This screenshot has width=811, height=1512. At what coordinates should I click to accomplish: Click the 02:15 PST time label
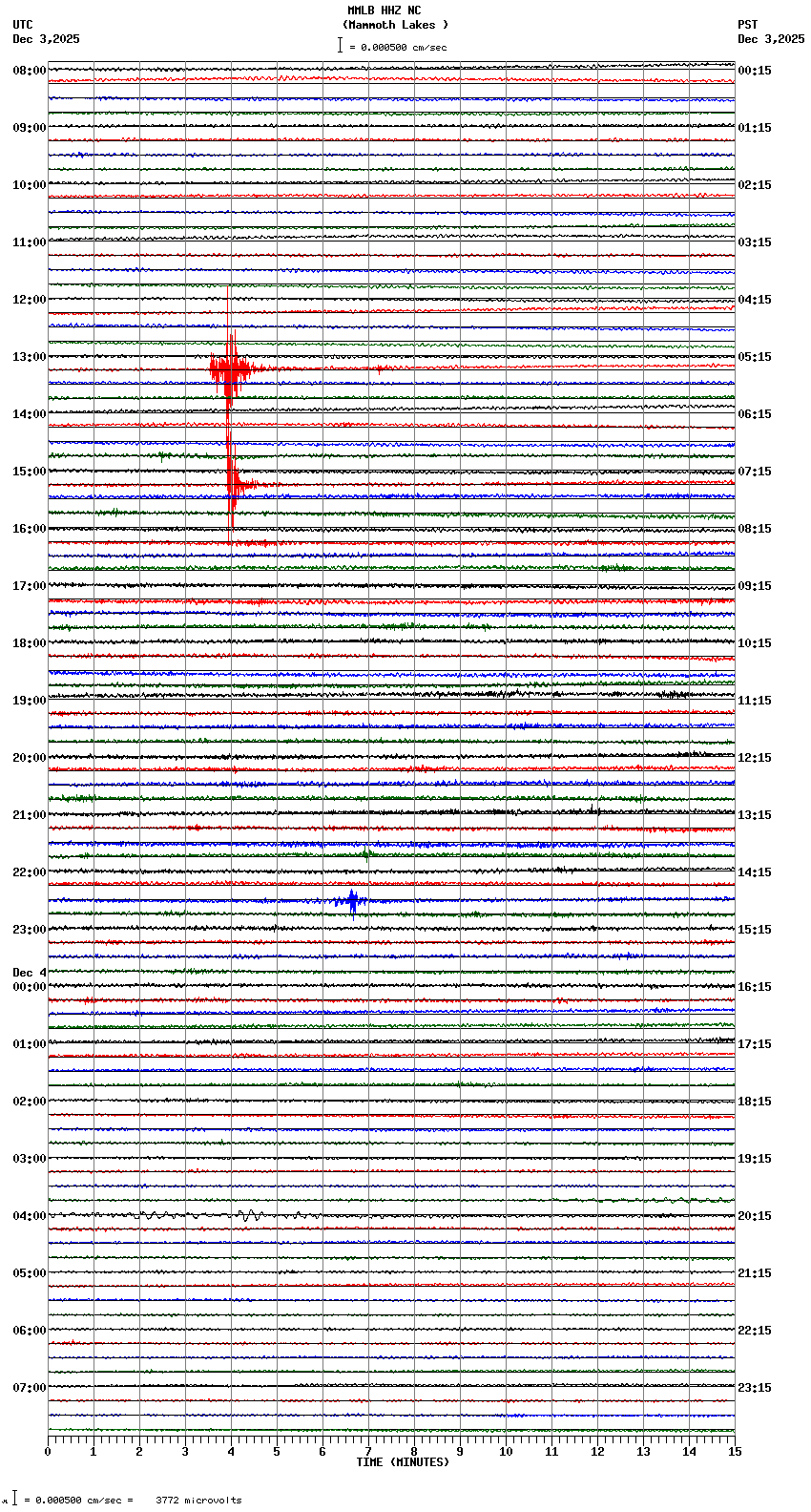(x=755, y=185)
